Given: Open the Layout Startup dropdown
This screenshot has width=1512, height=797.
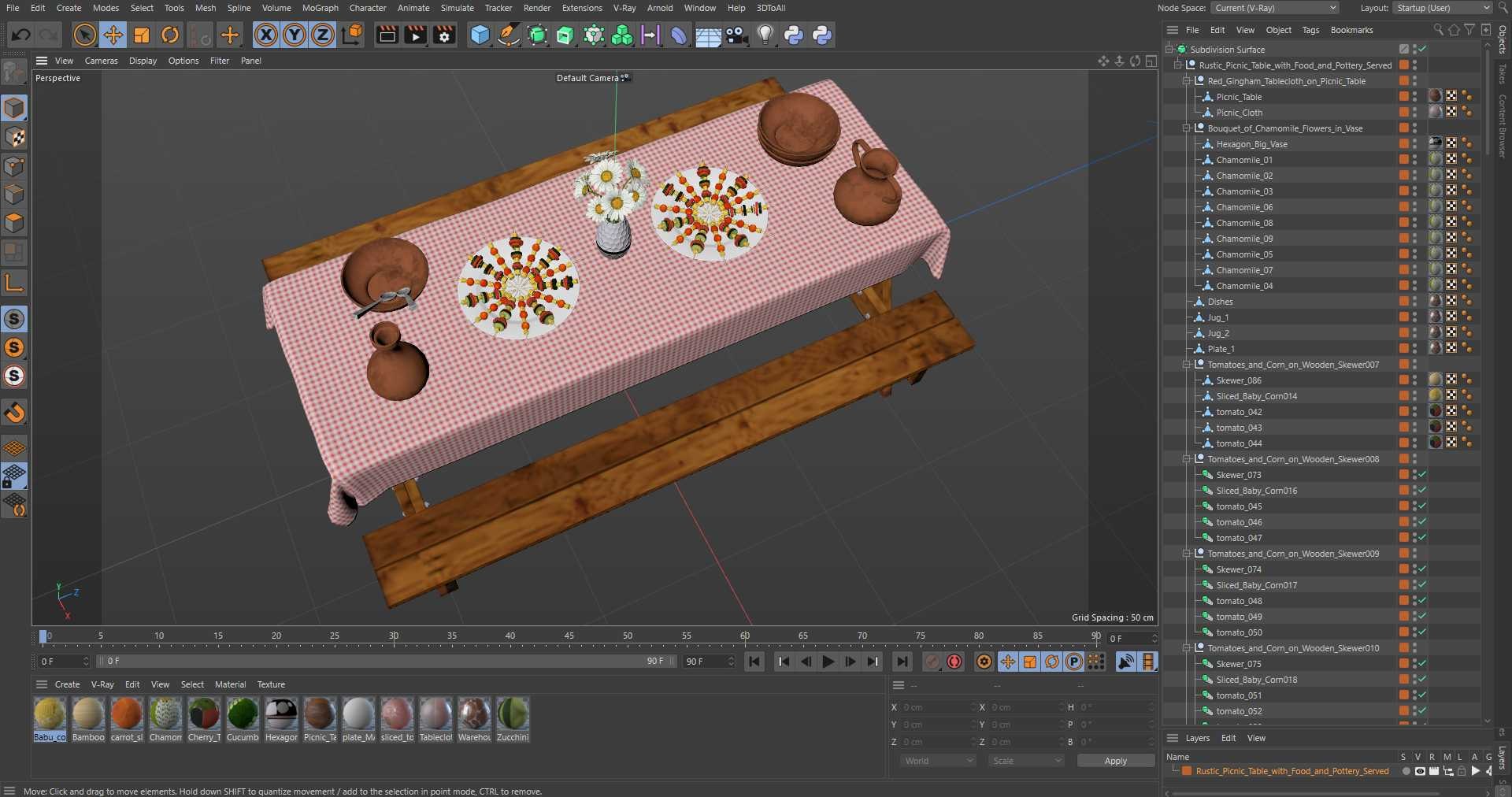Looking at the screenshot, I should 1443,8.
